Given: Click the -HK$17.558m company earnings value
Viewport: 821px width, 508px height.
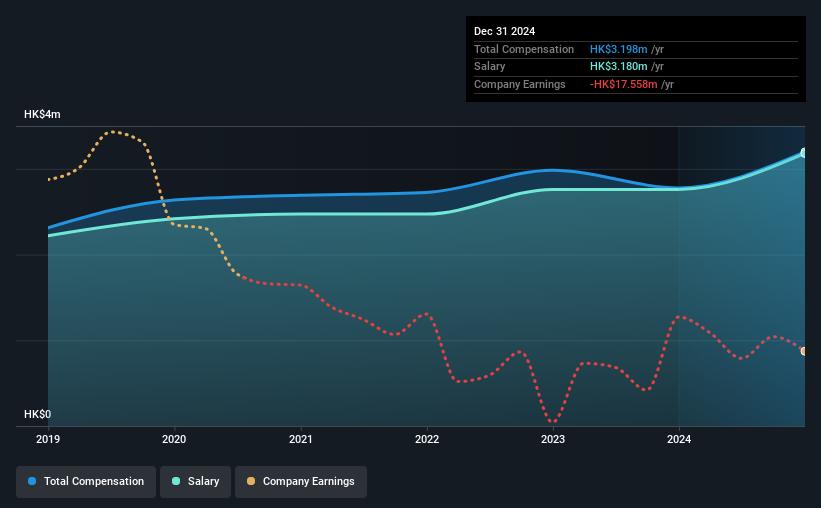Looking at the screenshot, I should (x=624, y=84).
